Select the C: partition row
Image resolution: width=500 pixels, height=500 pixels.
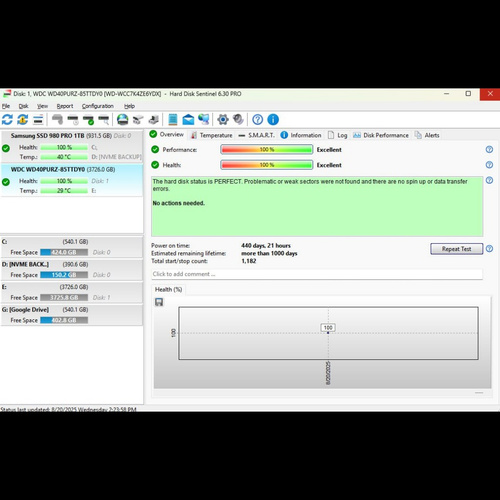pyautogui.click(x=72, y=247)
